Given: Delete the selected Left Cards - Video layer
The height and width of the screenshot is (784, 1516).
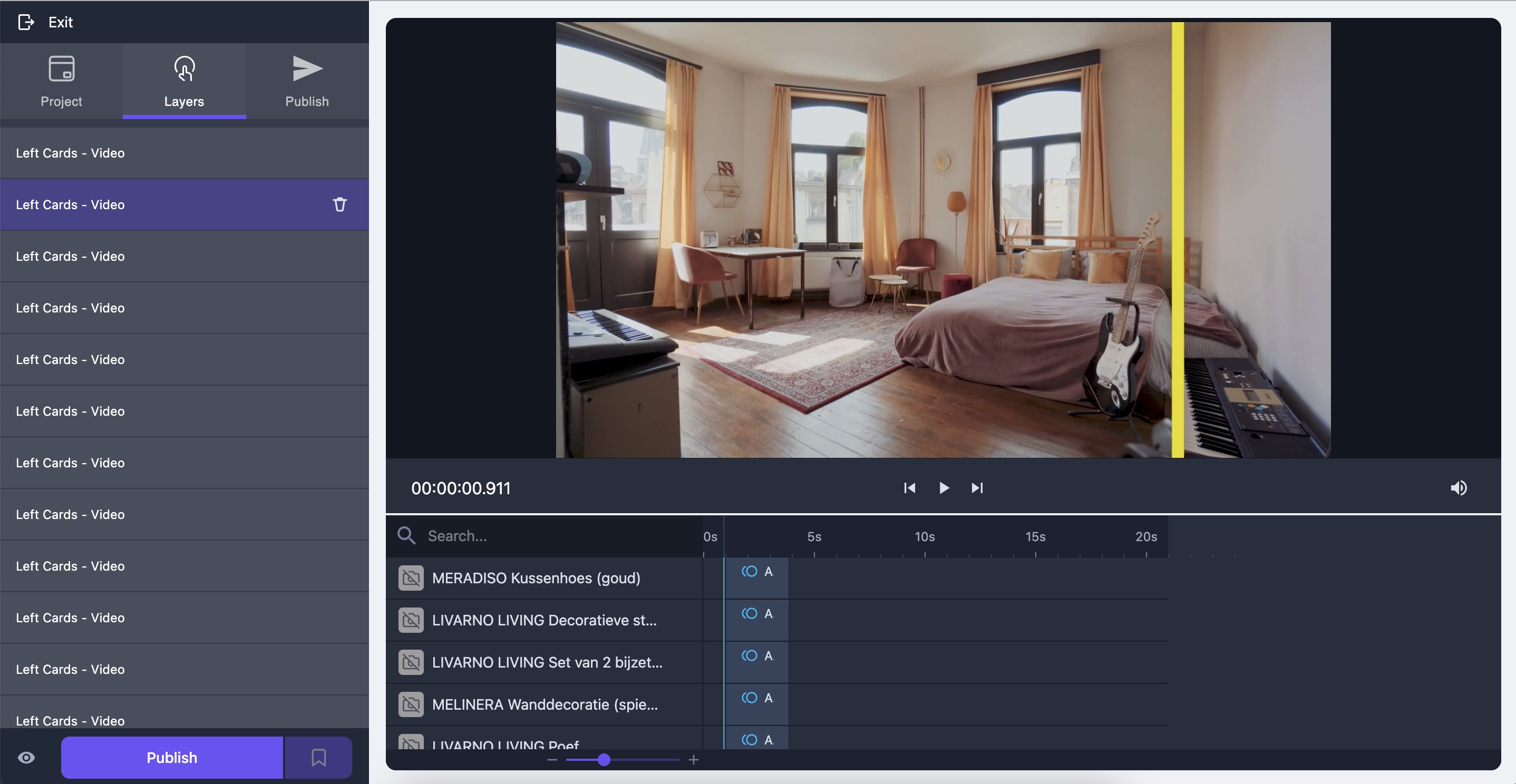Looking at the screenshot, I should tap(339, 204).
